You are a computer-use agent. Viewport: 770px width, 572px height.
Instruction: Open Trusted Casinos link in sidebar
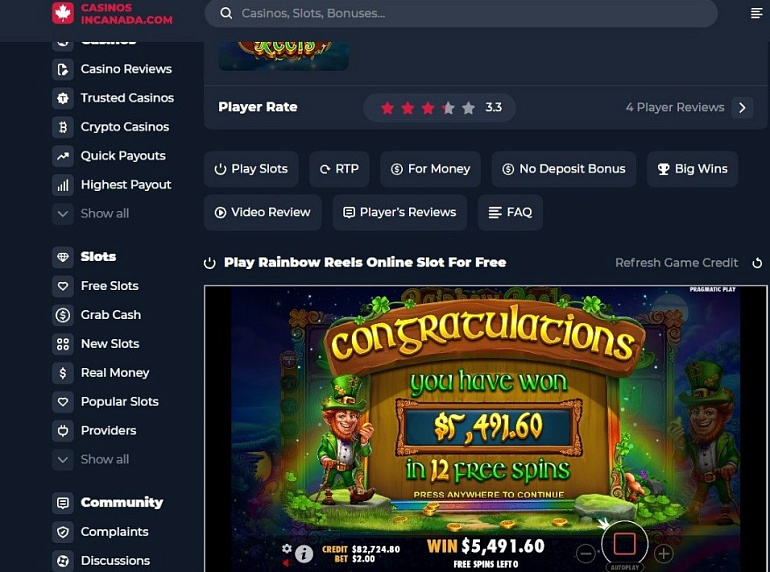tap(113, 98)
